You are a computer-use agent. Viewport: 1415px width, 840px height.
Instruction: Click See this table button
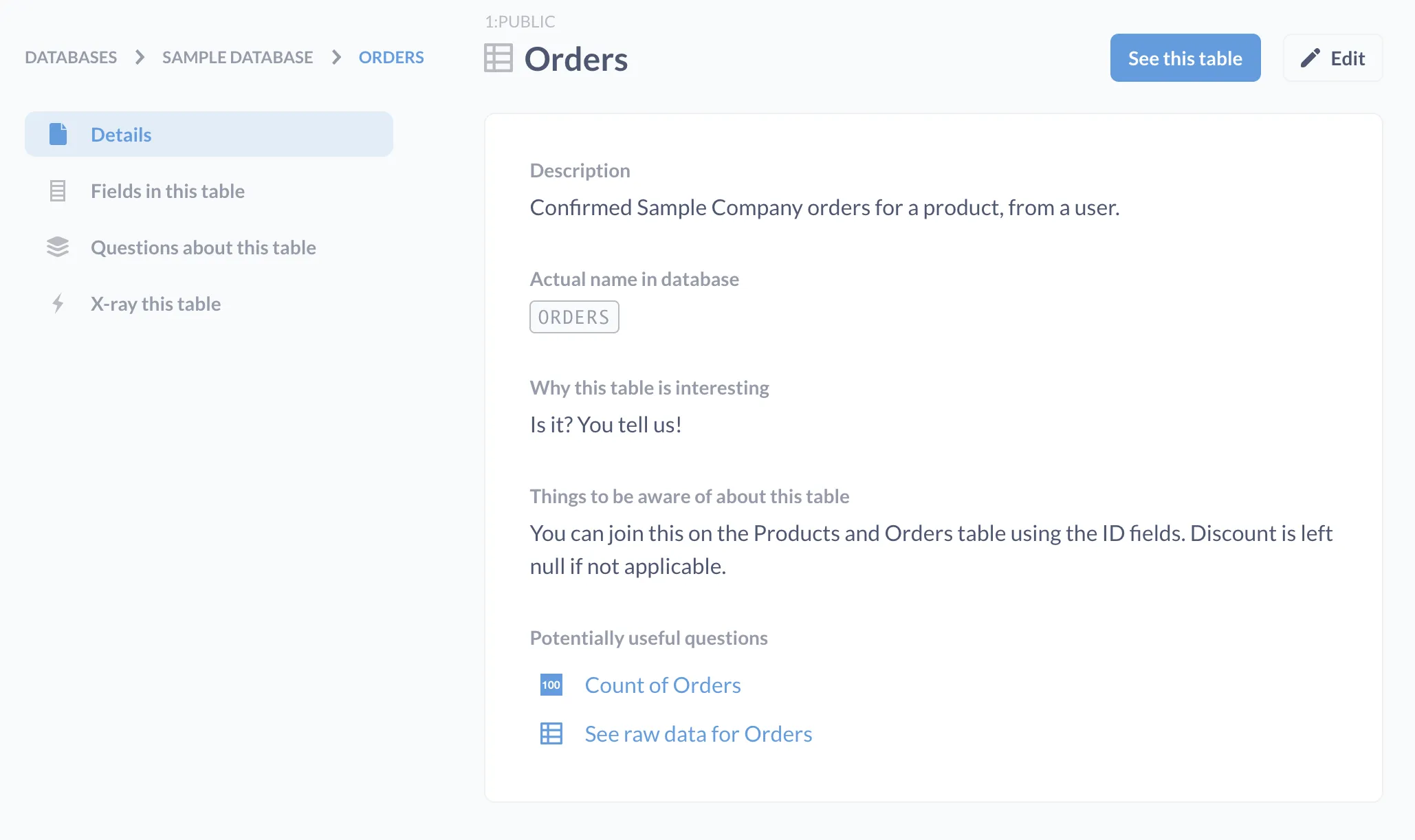pos(1185,57)
